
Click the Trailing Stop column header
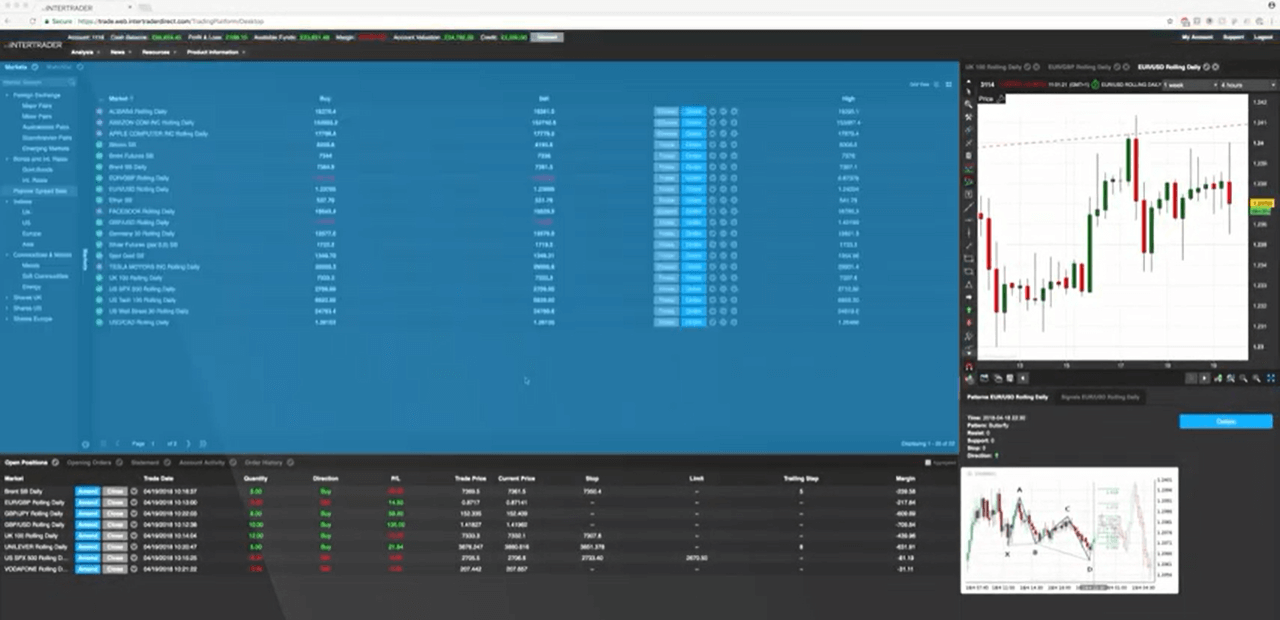801,478
